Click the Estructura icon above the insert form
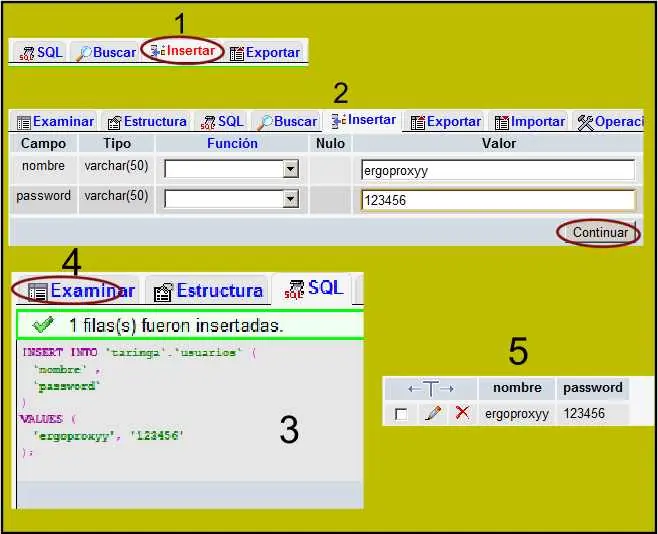The width and height of the screenshot is (658, 534). pos(115,122)
